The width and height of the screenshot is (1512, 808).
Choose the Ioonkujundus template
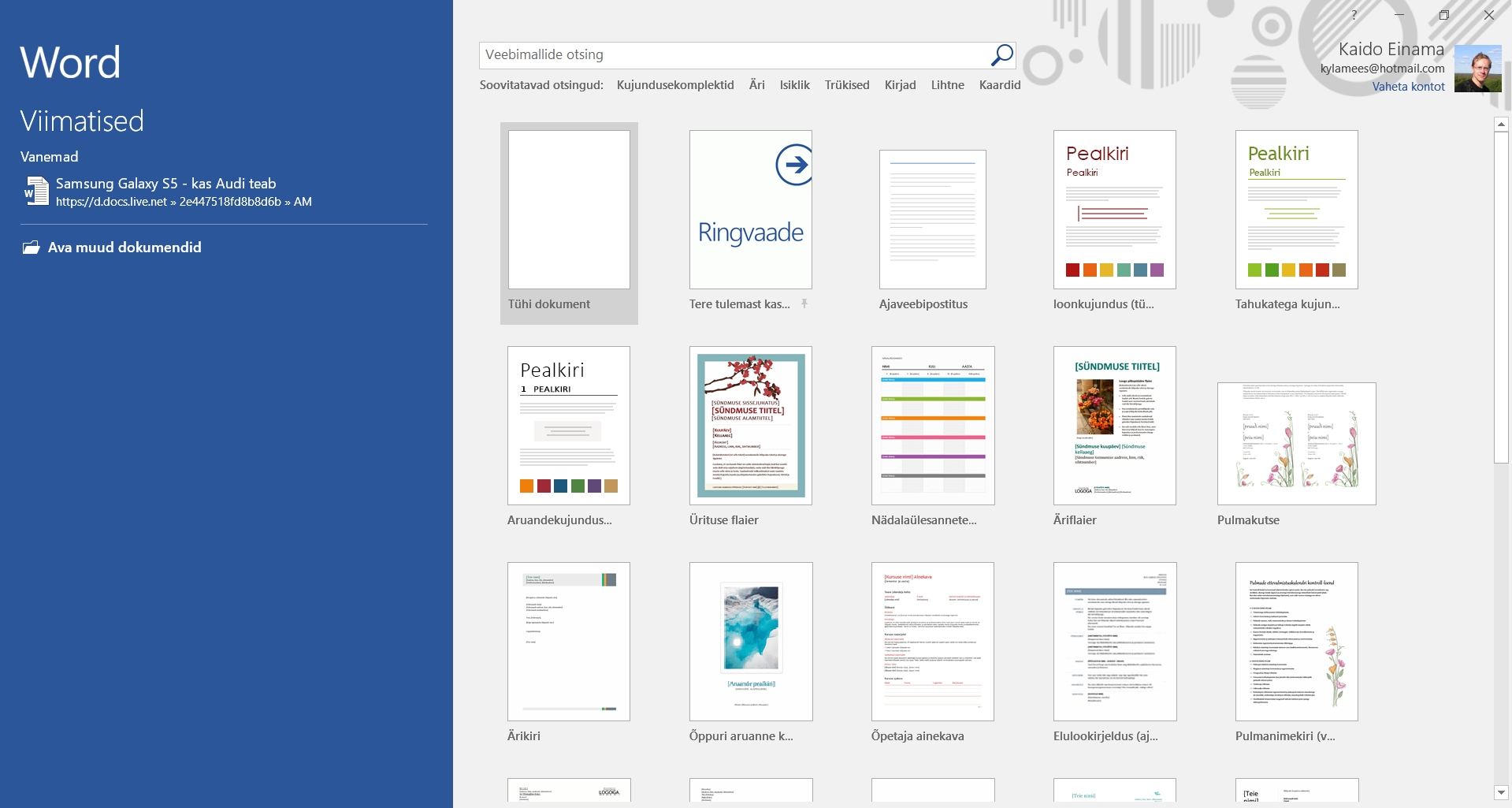pyautogui.click(x=1115, y=210)
